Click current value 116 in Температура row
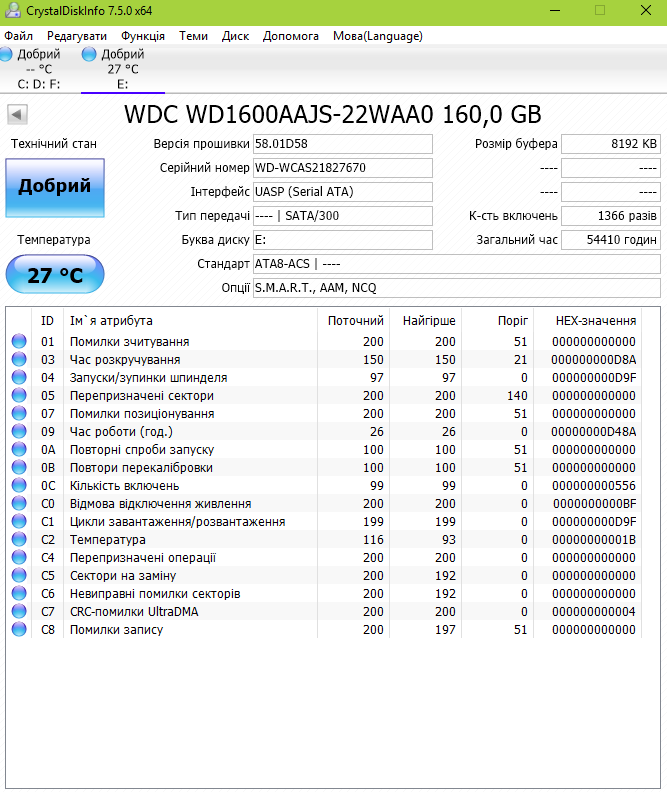The width and height of the screenshot is (667, 792). click(x=374, y=540)
